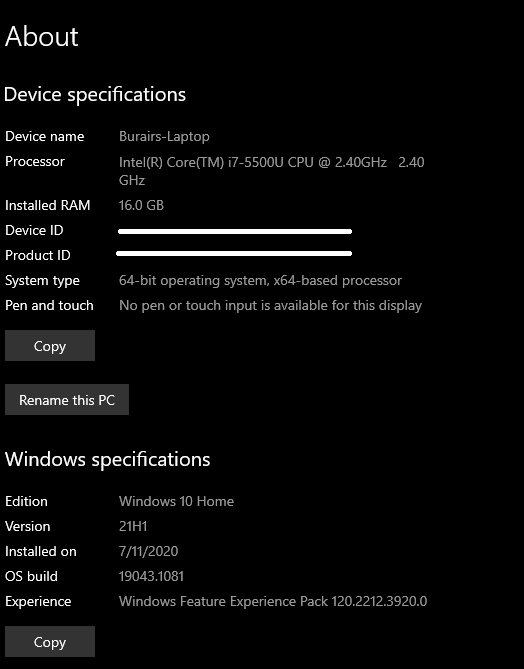The width and height of the screenshot is (524, 669).
Task: Select the Device name value Burairs-Laptop
Action: point(164,137)
